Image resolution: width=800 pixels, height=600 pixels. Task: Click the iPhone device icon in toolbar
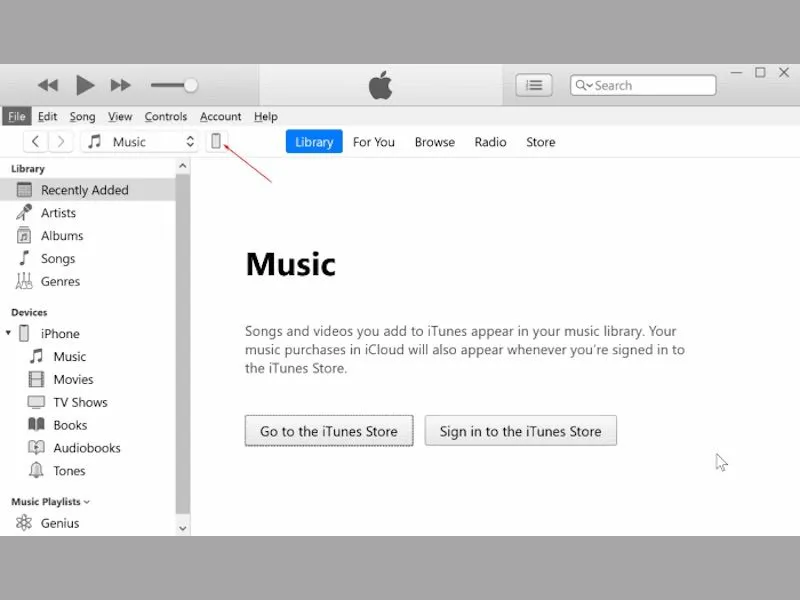tap(216, 141)
